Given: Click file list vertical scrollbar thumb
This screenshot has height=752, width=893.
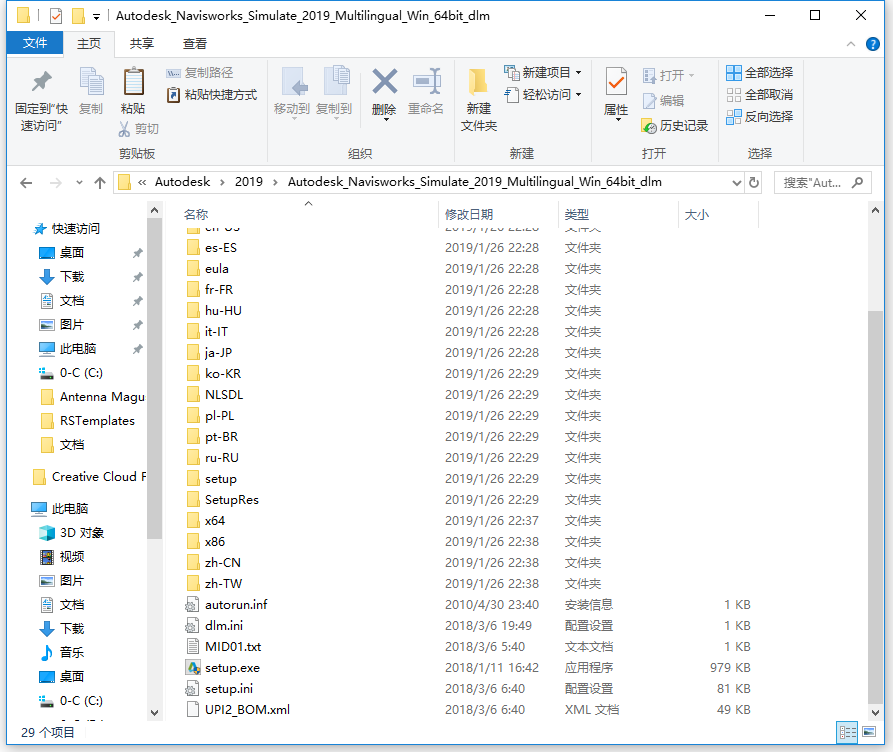Looking at the screenshot, I should 875,507.
